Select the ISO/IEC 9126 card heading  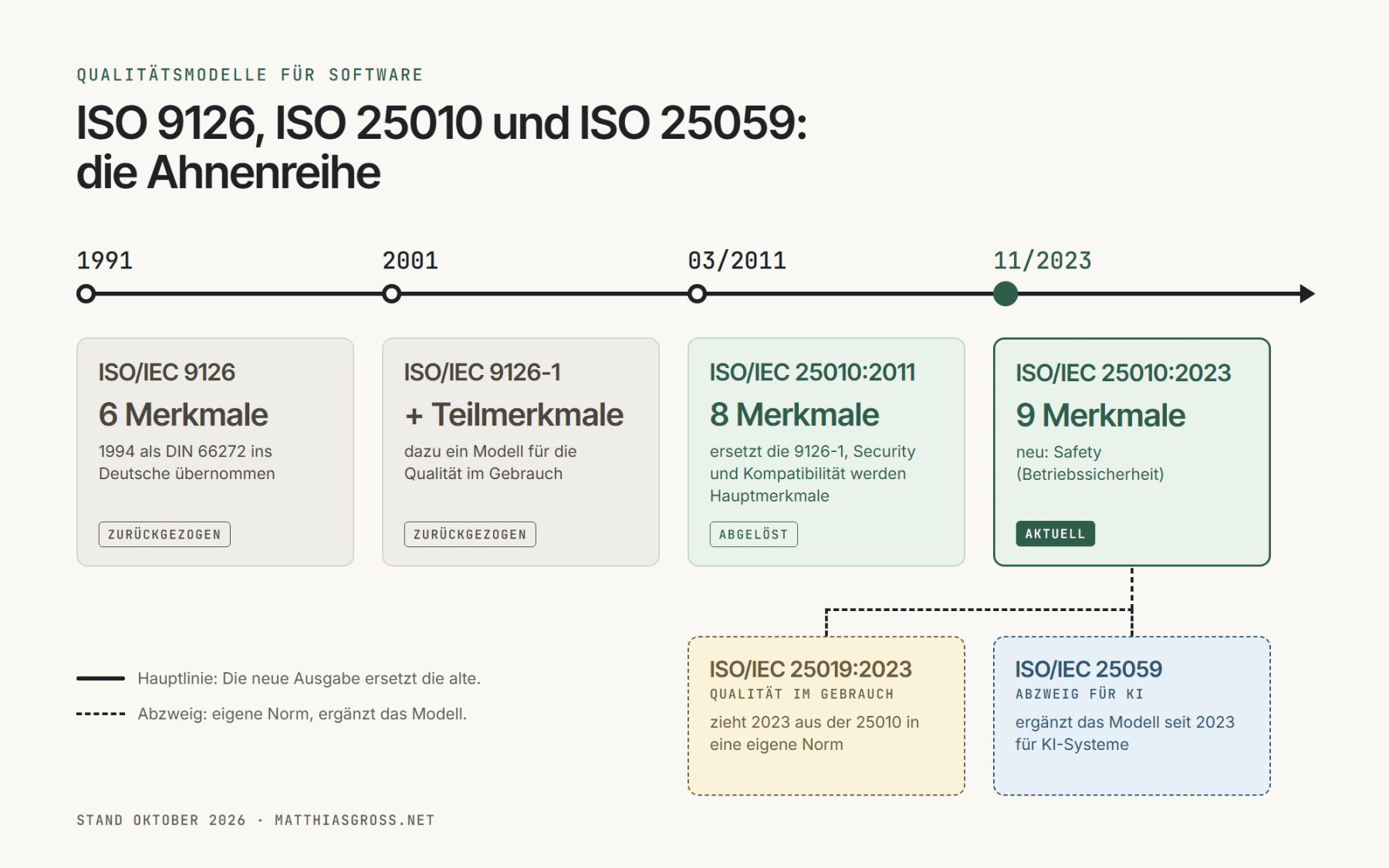[167, 373]
